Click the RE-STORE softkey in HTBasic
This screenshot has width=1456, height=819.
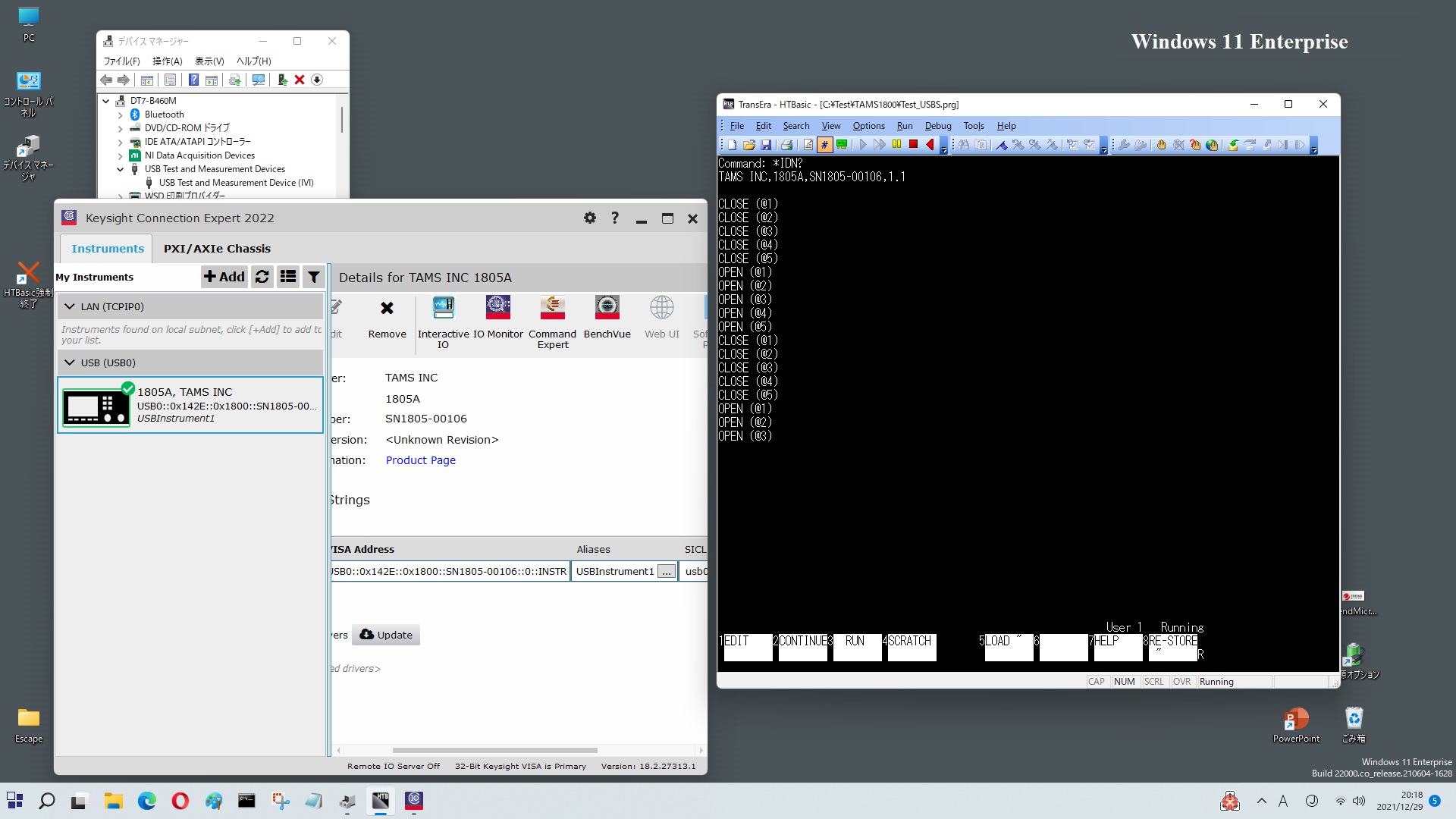click(1172, 647)
